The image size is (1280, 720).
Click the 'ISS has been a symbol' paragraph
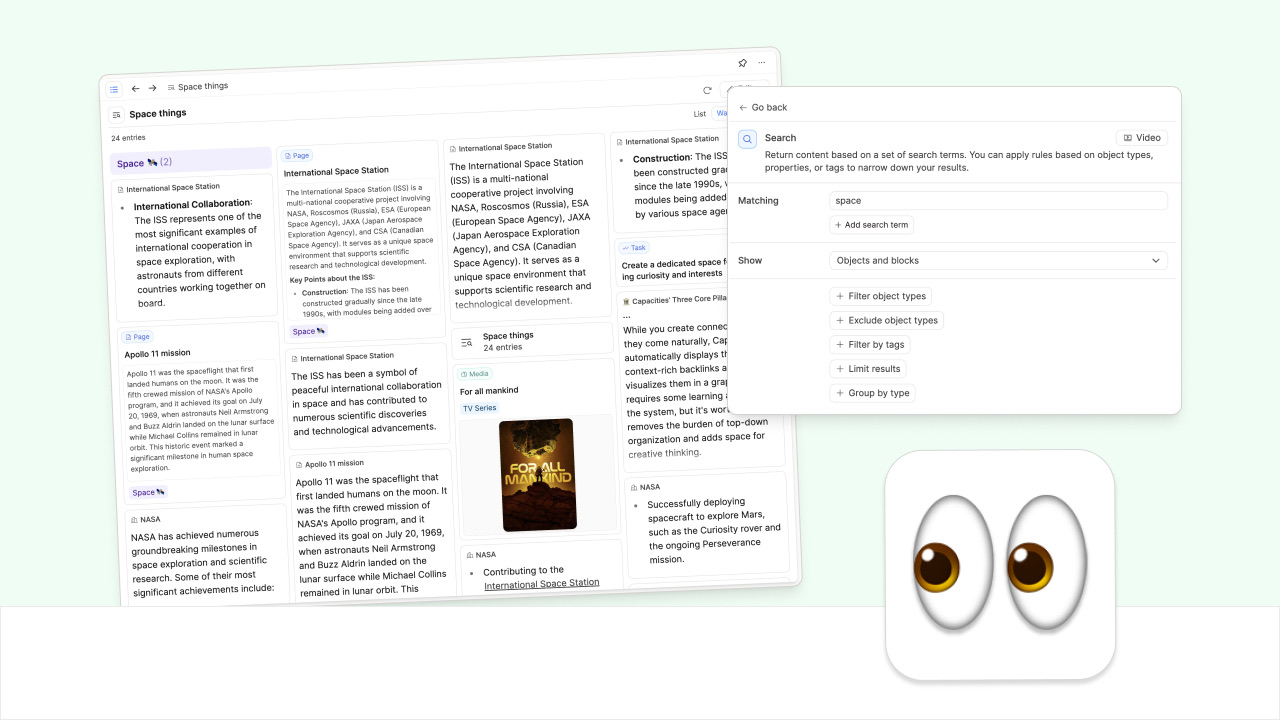366,403
